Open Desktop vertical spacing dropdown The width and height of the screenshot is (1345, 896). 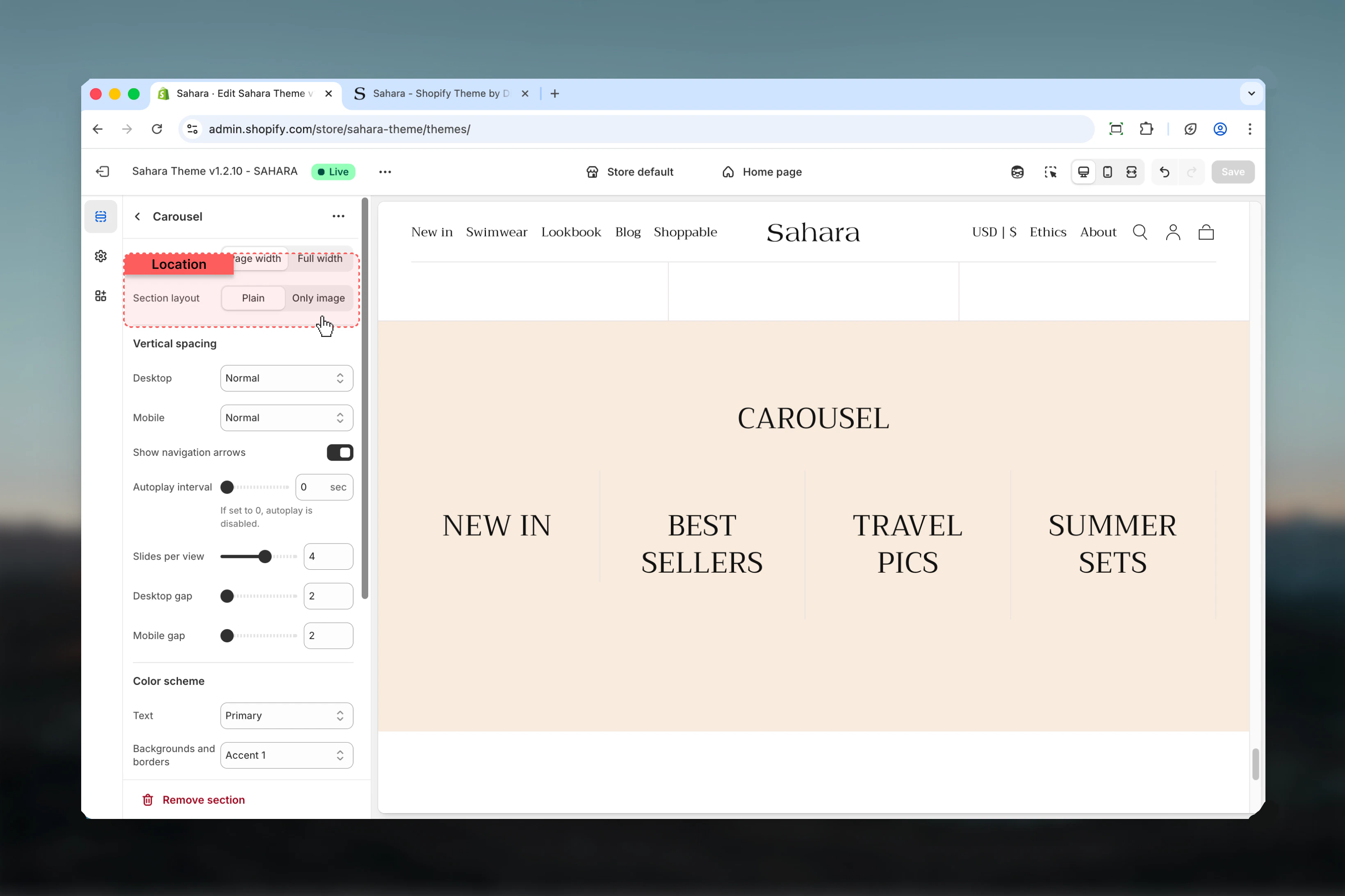click(286, 378)
